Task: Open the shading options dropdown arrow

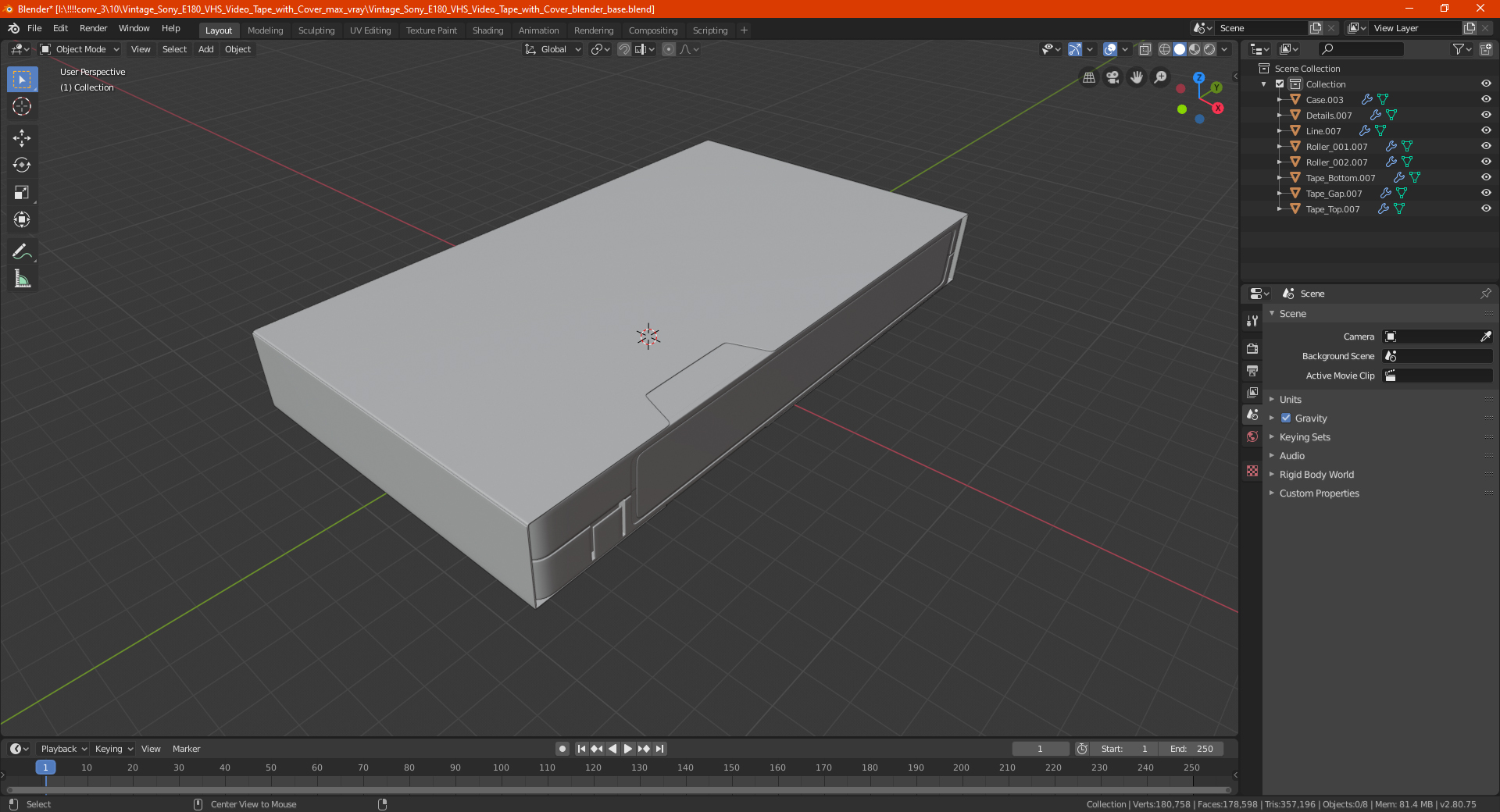Action: coord(1224,49)
